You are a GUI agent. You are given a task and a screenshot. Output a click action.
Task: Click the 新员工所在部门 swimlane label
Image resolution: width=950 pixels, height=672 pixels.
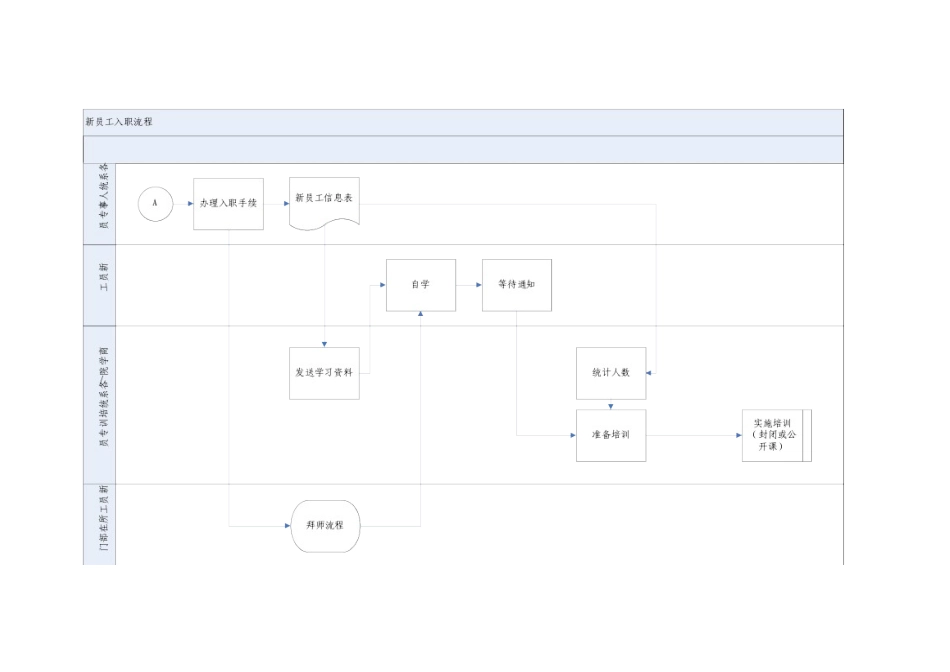click(104, 523)
